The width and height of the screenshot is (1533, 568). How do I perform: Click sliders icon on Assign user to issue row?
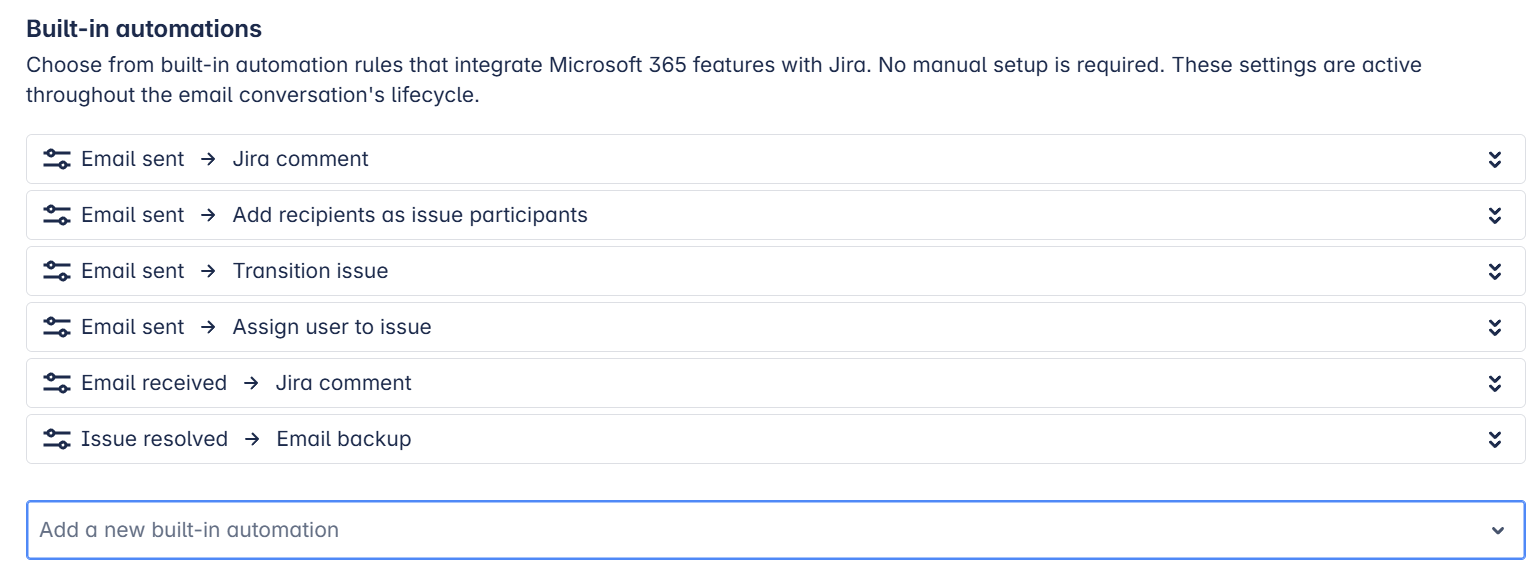pos(56,327)
